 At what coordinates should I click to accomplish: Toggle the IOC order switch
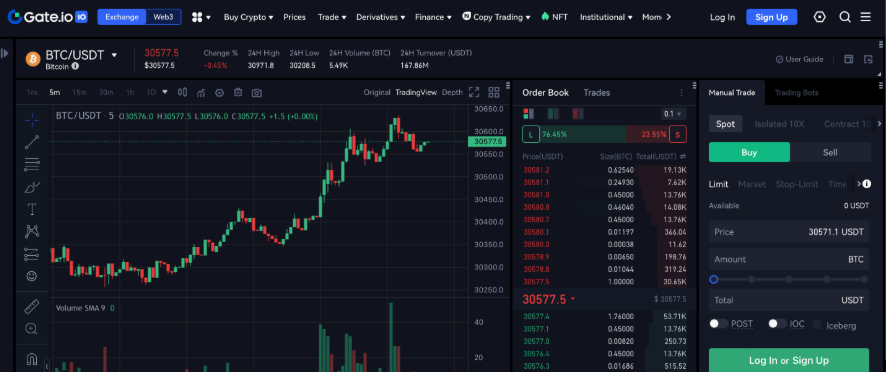[778, 324]
